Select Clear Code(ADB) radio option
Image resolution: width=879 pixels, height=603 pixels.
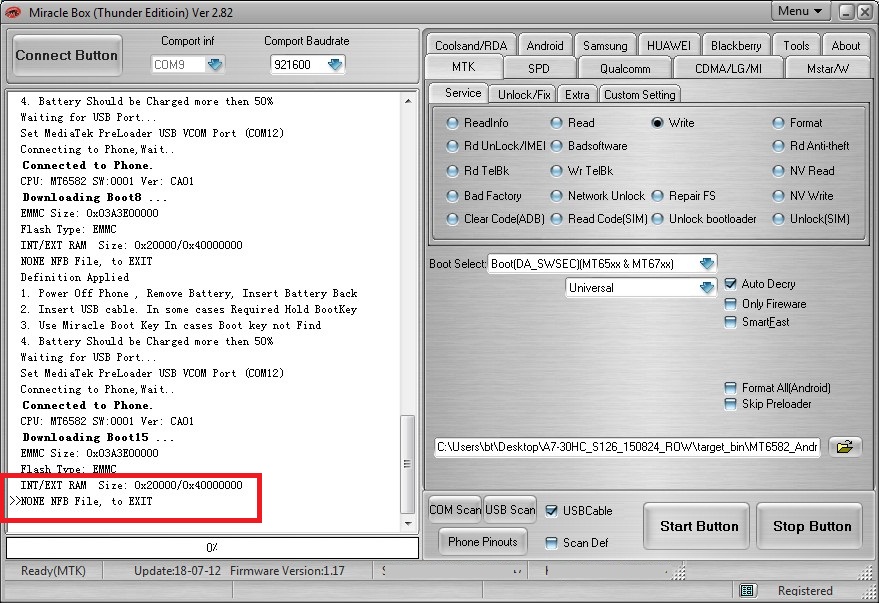point(452,219)
